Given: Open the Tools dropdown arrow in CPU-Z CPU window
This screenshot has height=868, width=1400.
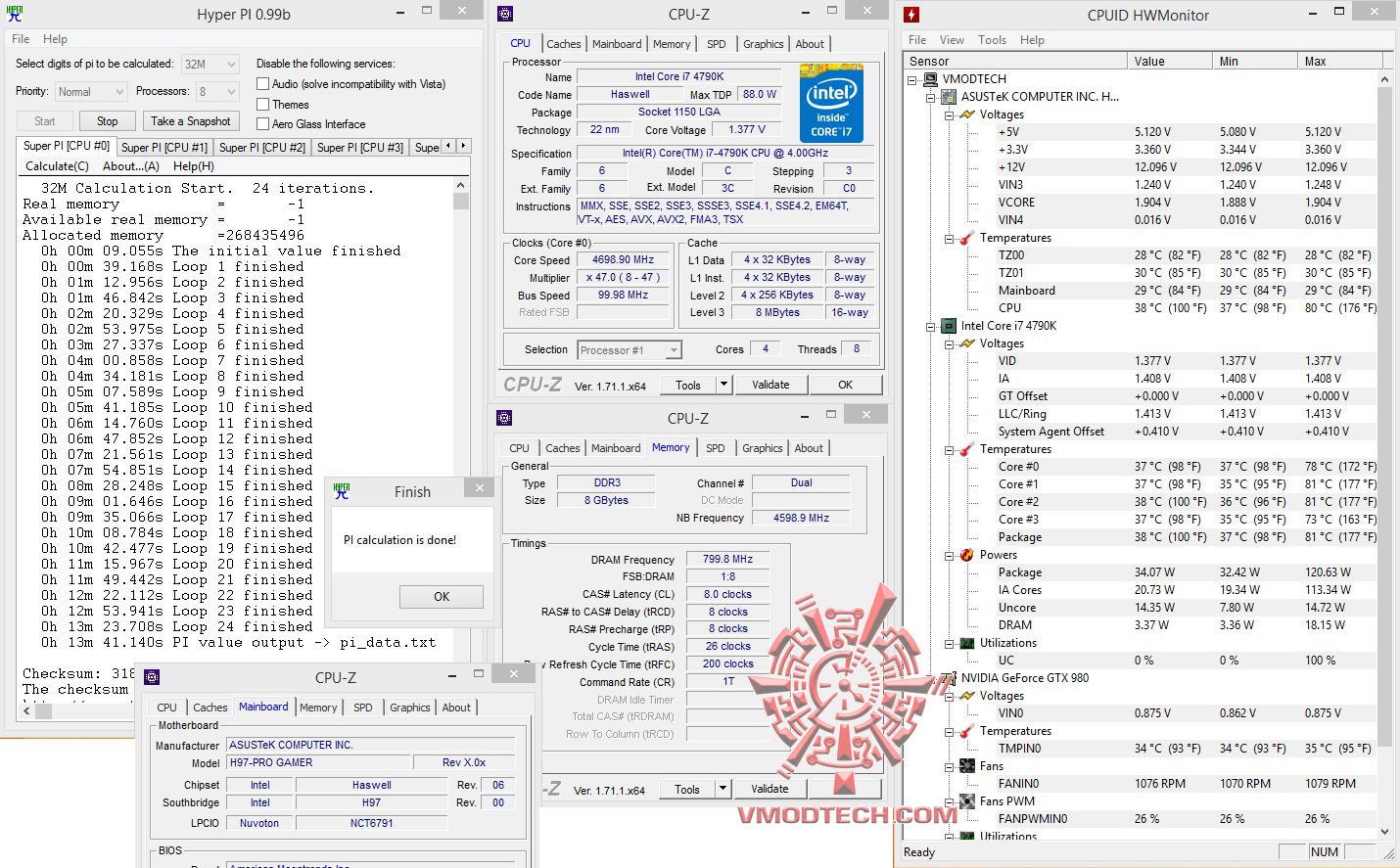Looking at the screenshot, I should click(723, 385).
